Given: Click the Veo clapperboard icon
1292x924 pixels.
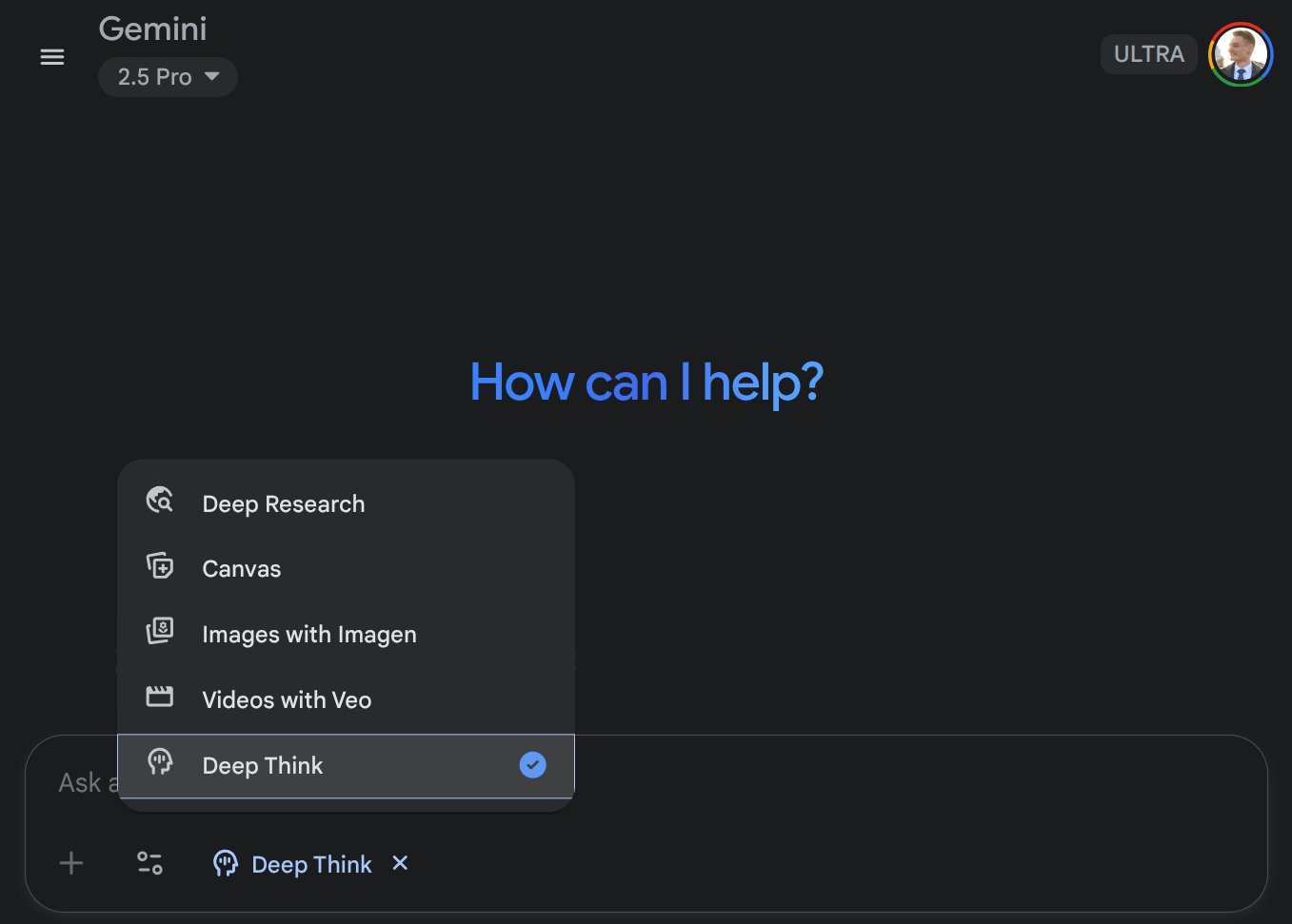Looking at the screenshot, I should tap(160, 697).
